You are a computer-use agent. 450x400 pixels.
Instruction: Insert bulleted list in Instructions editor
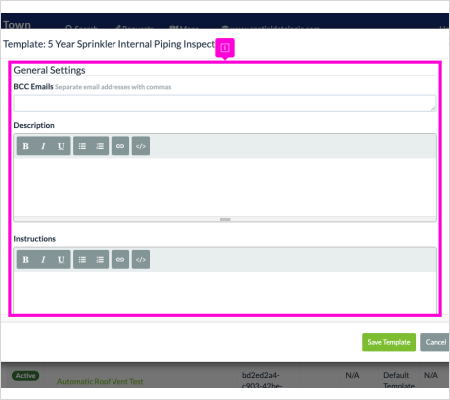(x=82, y=259)
